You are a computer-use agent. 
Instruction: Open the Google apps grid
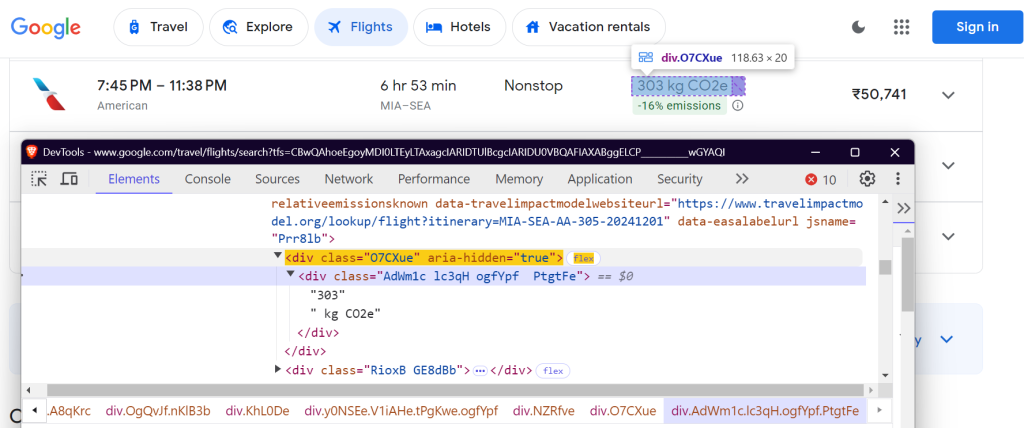pyautogui.click(x=901, y=27)
